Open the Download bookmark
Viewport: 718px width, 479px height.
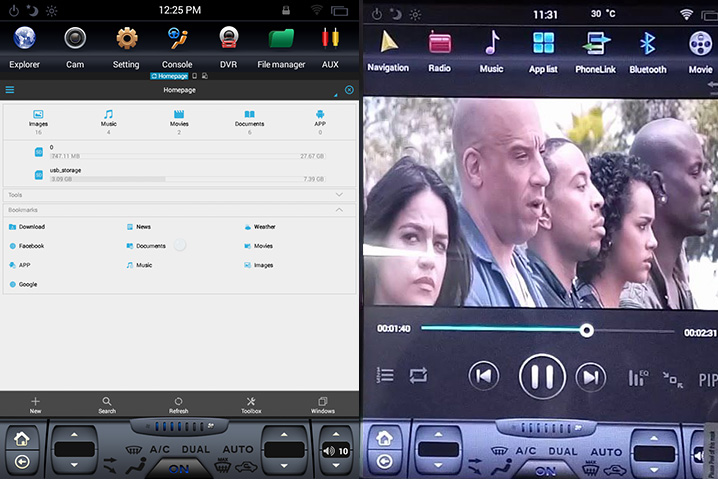click(27, 227)
